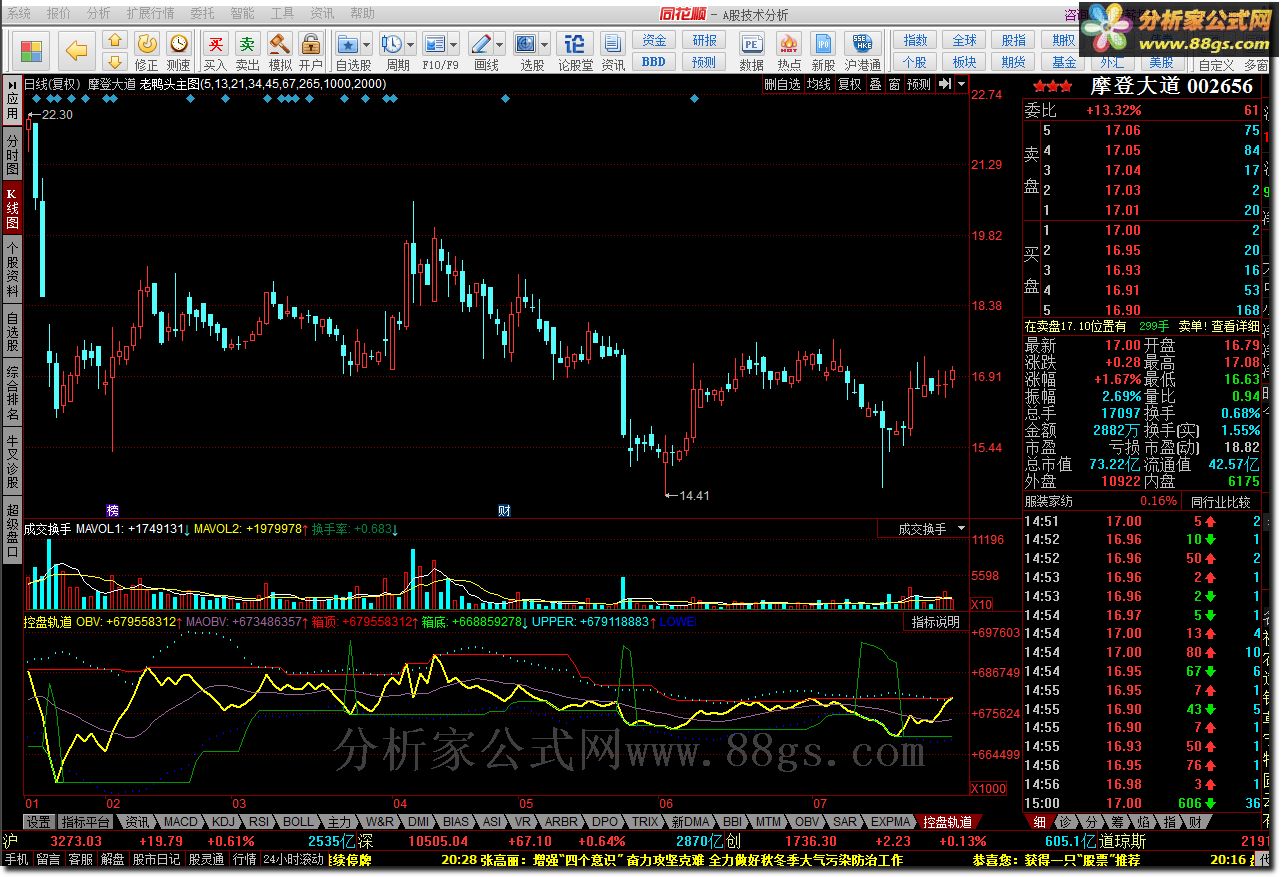Open the 沪港通 SSE HKE icon
This screenshot has height=877, width=1281.
pos(862,51)
